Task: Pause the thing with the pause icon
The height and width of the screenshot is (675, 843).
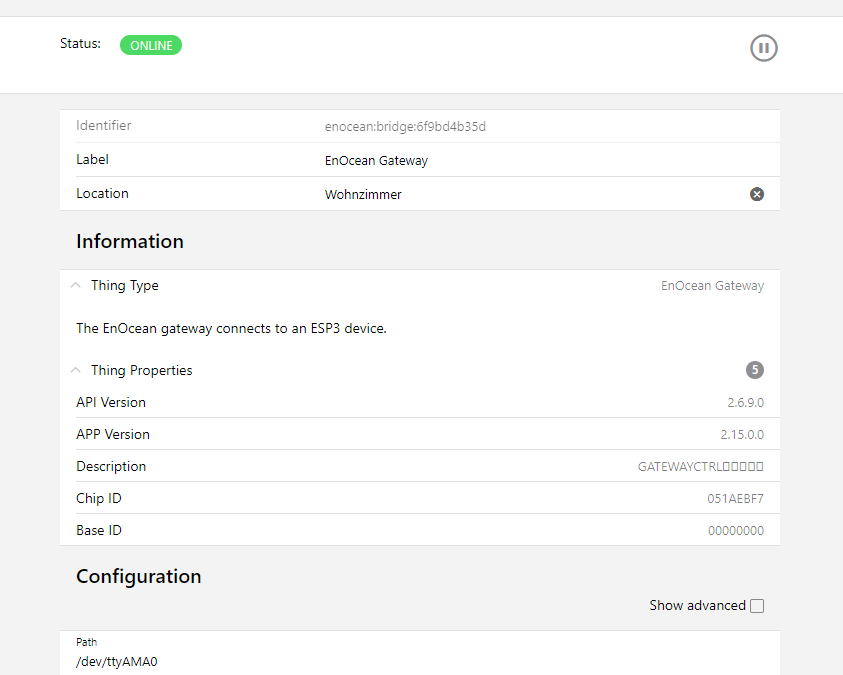Action: (764, 48)
